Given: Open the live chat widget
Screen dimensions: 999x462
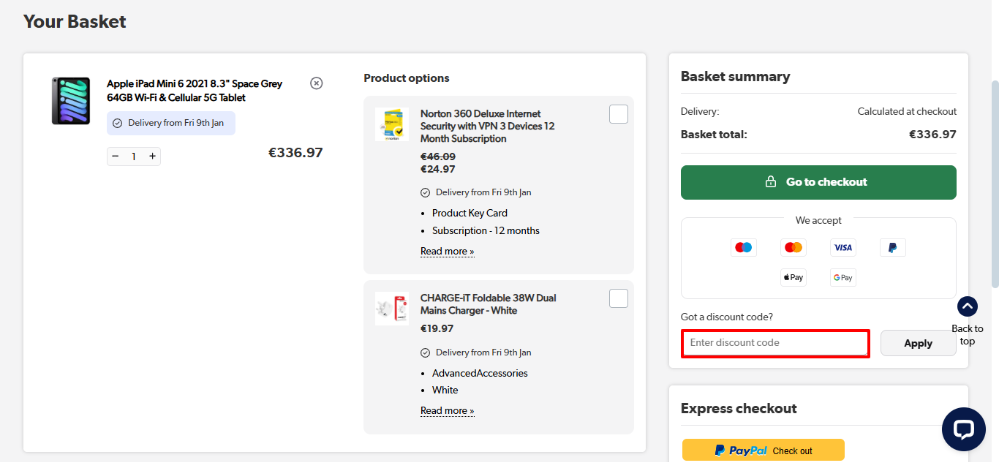Looking at the screenshot, I should pos(963,429).
